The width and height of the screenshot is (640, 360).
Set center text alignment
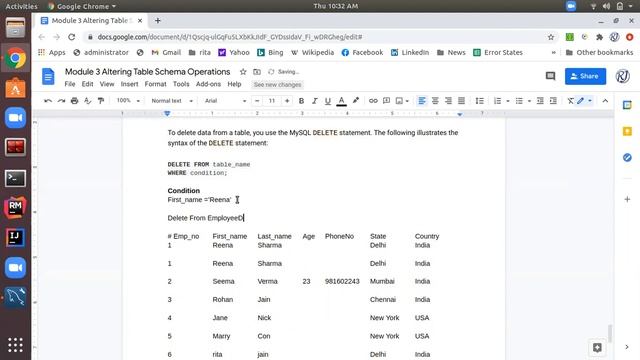435,101
